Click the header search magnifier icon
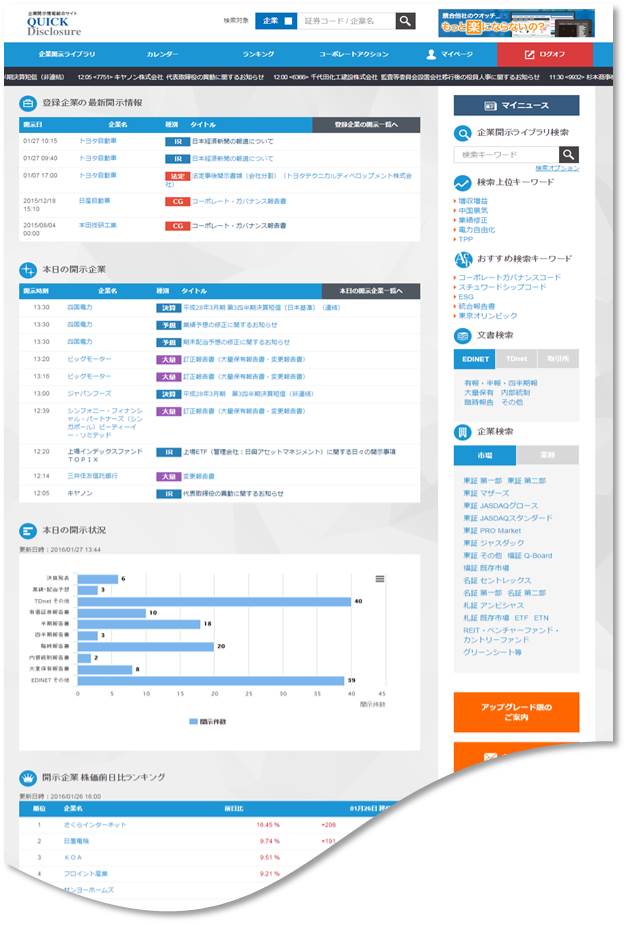 pyautogui.click(x=405, y=21)
